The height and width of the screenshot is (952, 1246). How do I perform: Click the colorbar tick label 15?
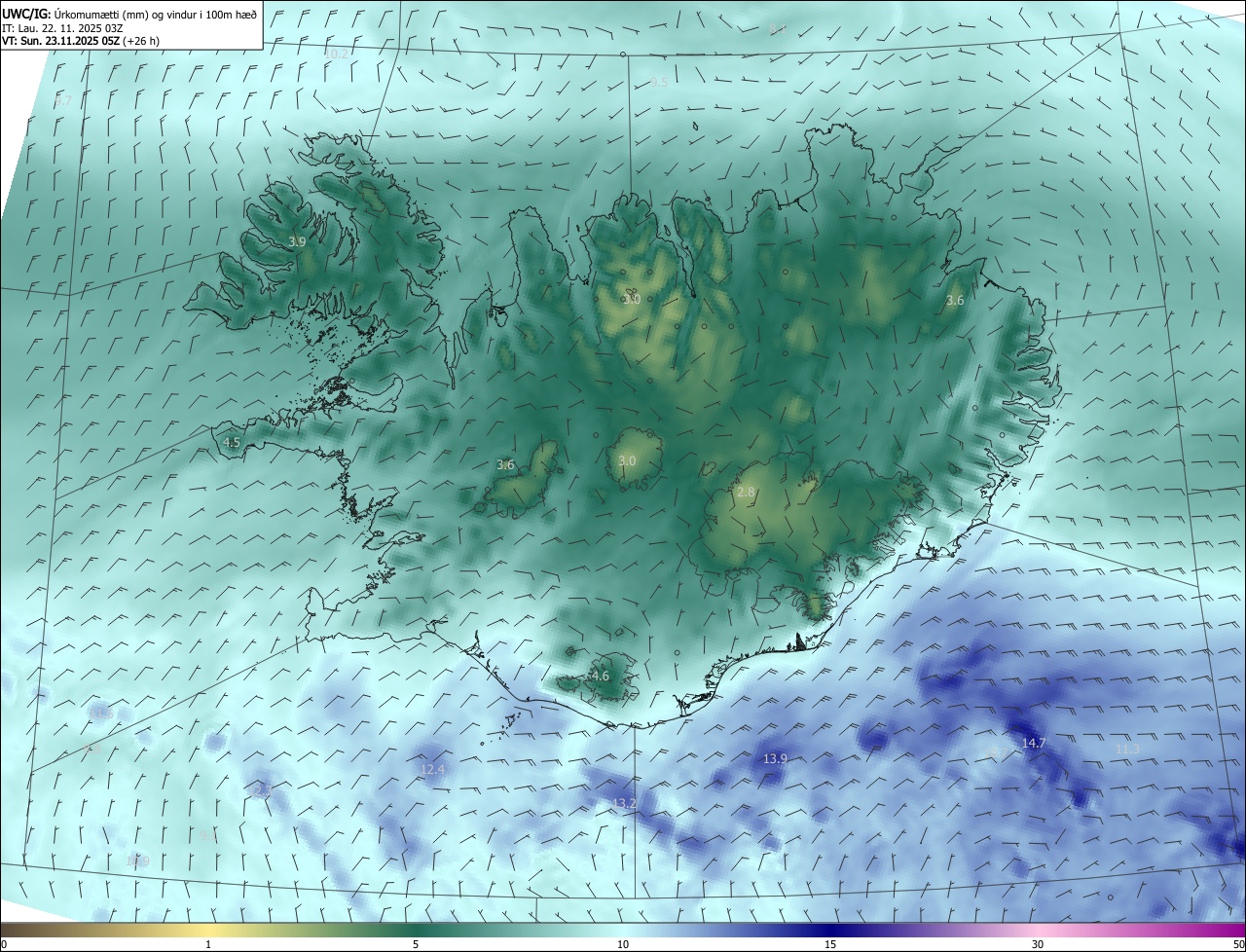[x=830, y=944]
